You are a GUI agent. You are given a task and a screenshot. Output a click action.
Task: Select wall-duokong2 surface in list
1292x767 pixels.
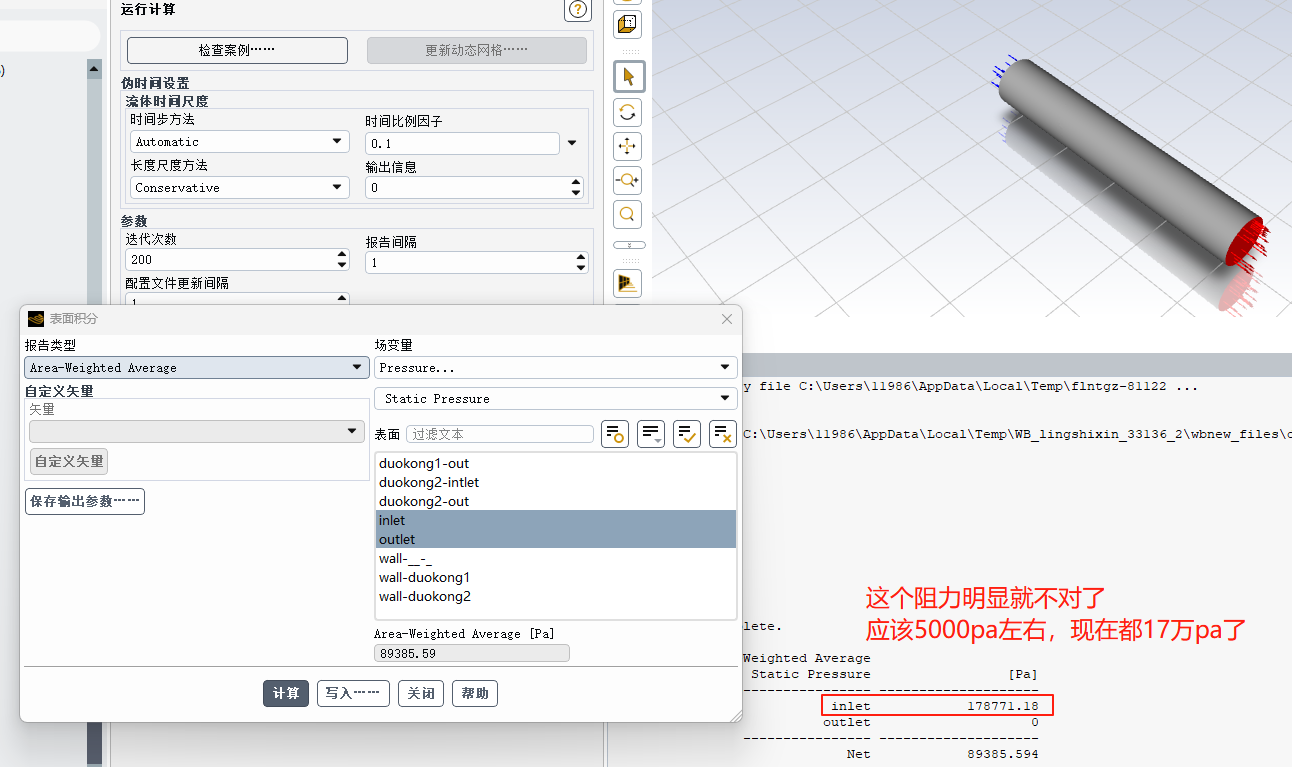pyautogui.click(x=424, y=597)
